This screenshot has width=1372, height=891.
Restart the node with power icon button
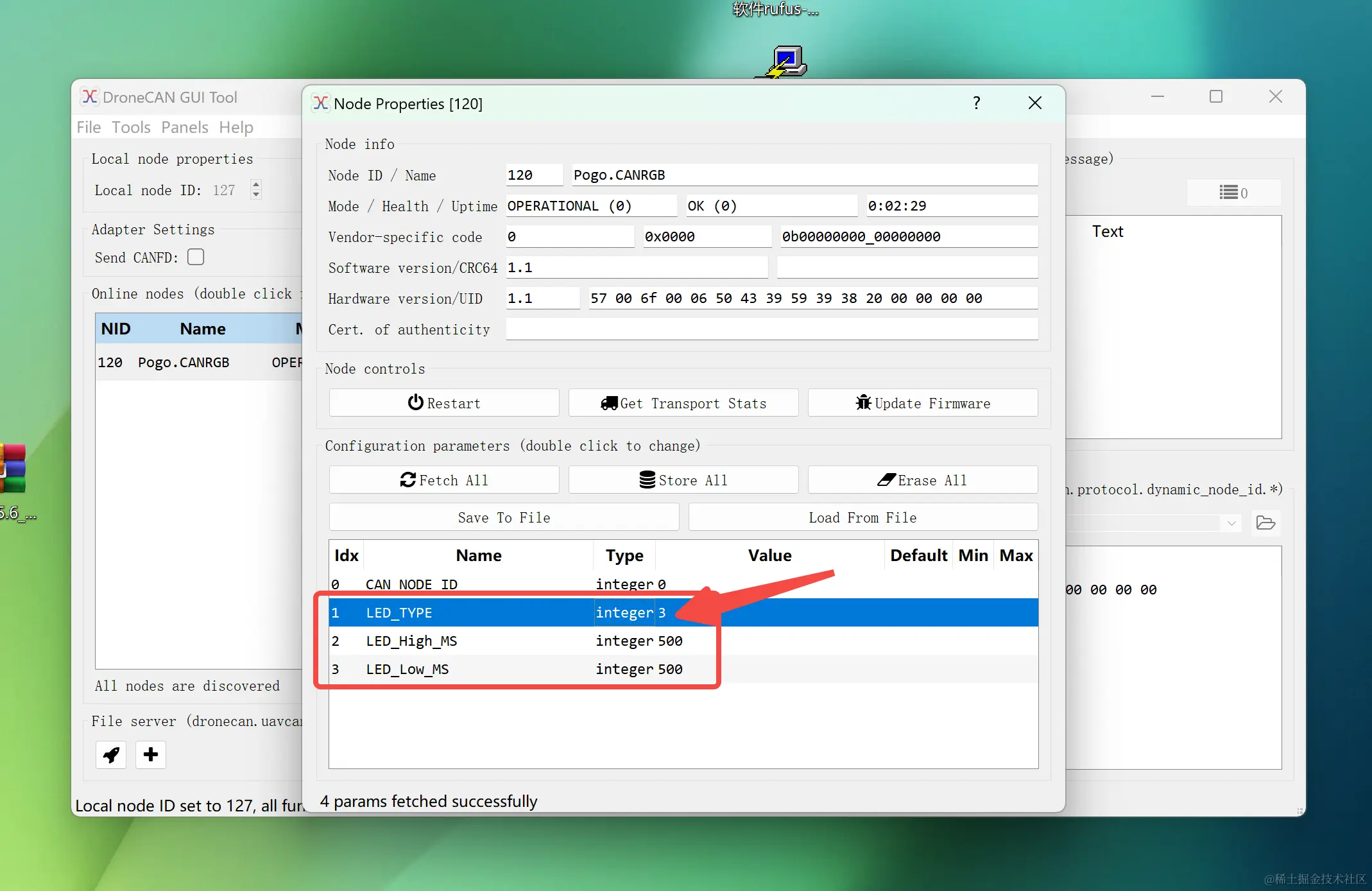(444, 403)
